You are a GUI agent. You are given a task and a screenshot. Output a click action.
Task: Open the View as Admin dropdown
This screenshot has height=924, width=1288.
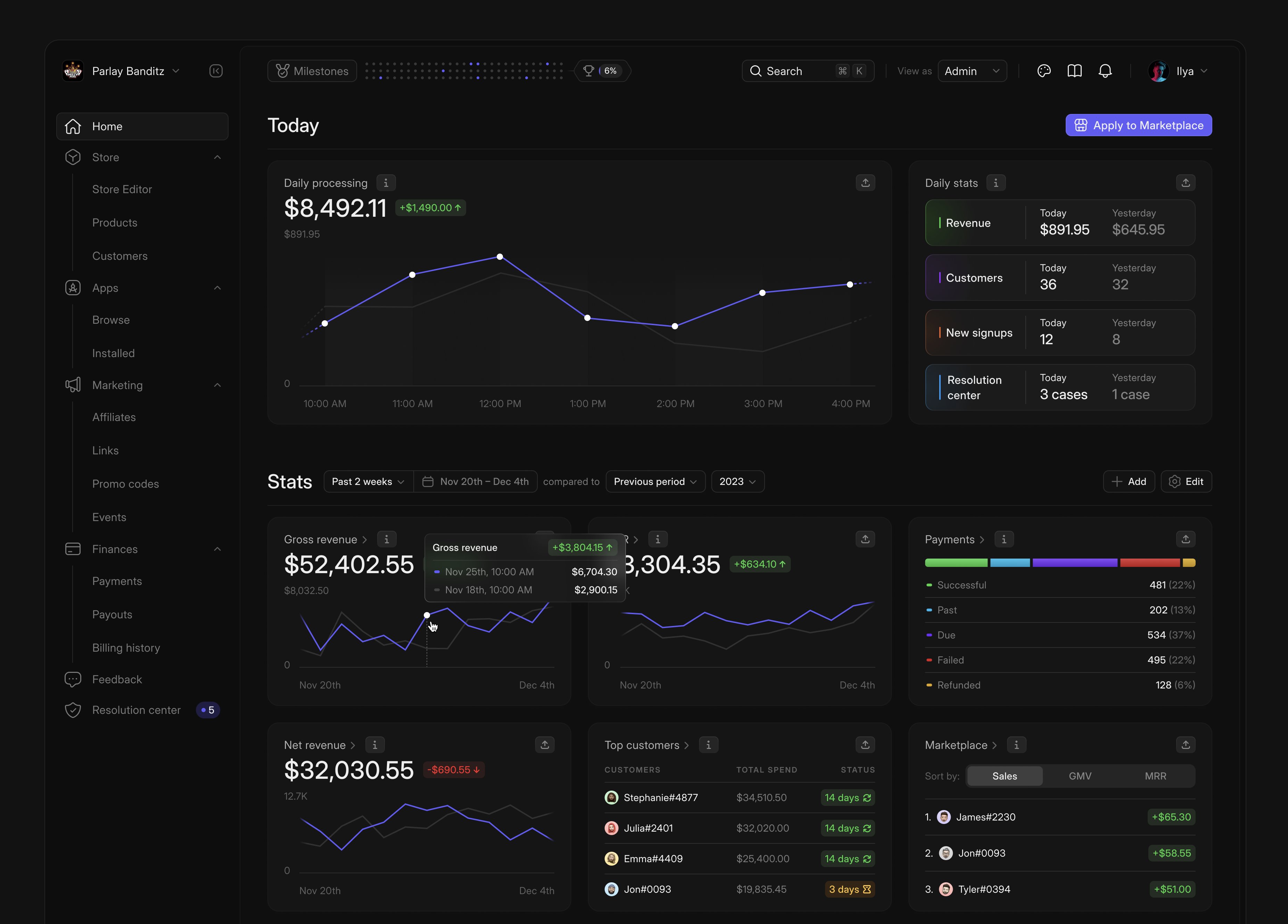click(x=972, y=71)
